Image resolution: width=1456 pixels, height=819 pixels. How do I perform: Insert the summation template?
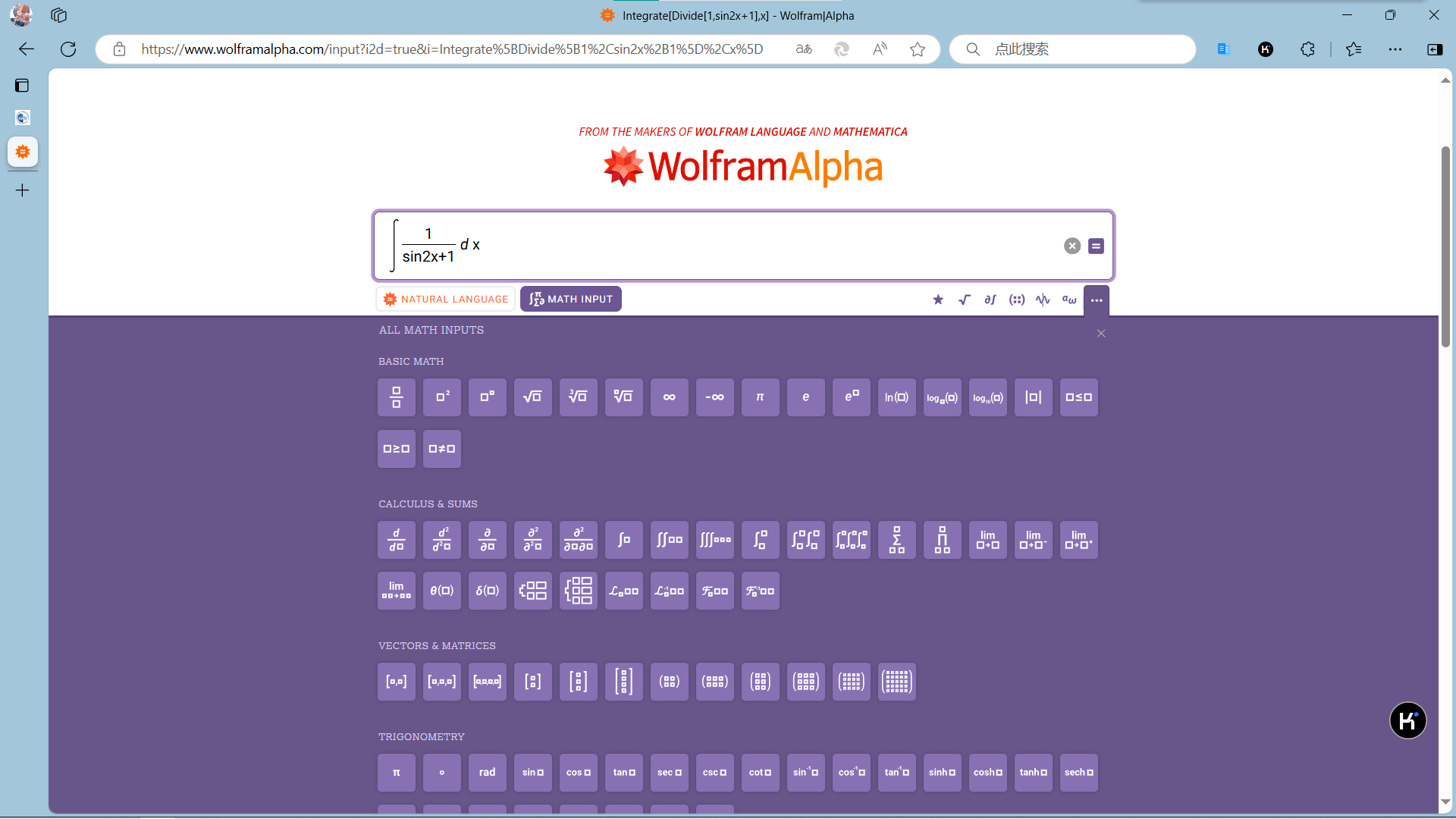point(896,540)
